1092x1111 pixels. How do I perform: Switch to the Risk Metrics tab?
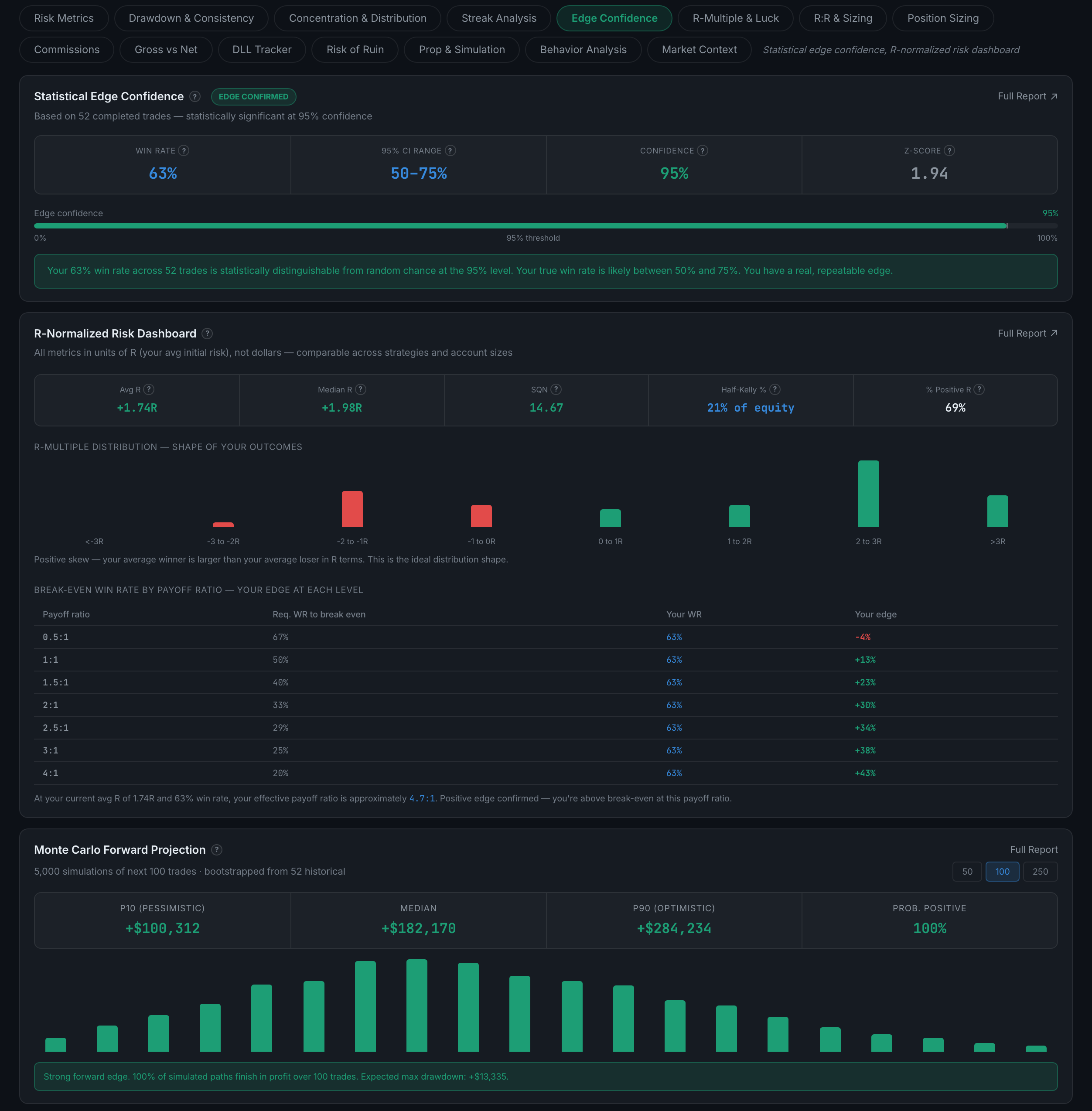click(64, 18)
